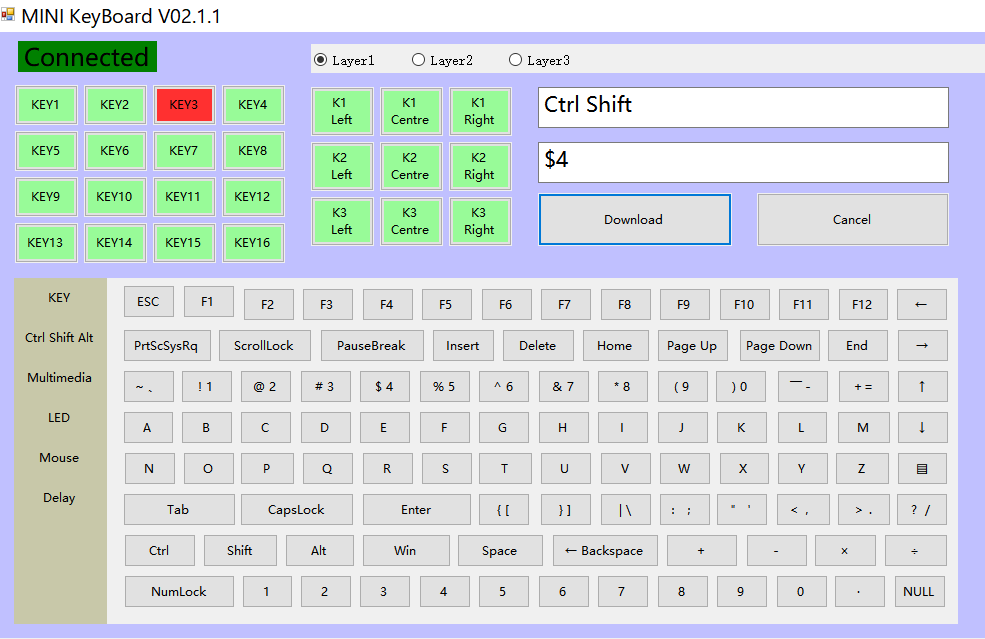Click the Page Down key
Image resolution: width=985 pixels, height=639 pixels.
pos(780,346)
